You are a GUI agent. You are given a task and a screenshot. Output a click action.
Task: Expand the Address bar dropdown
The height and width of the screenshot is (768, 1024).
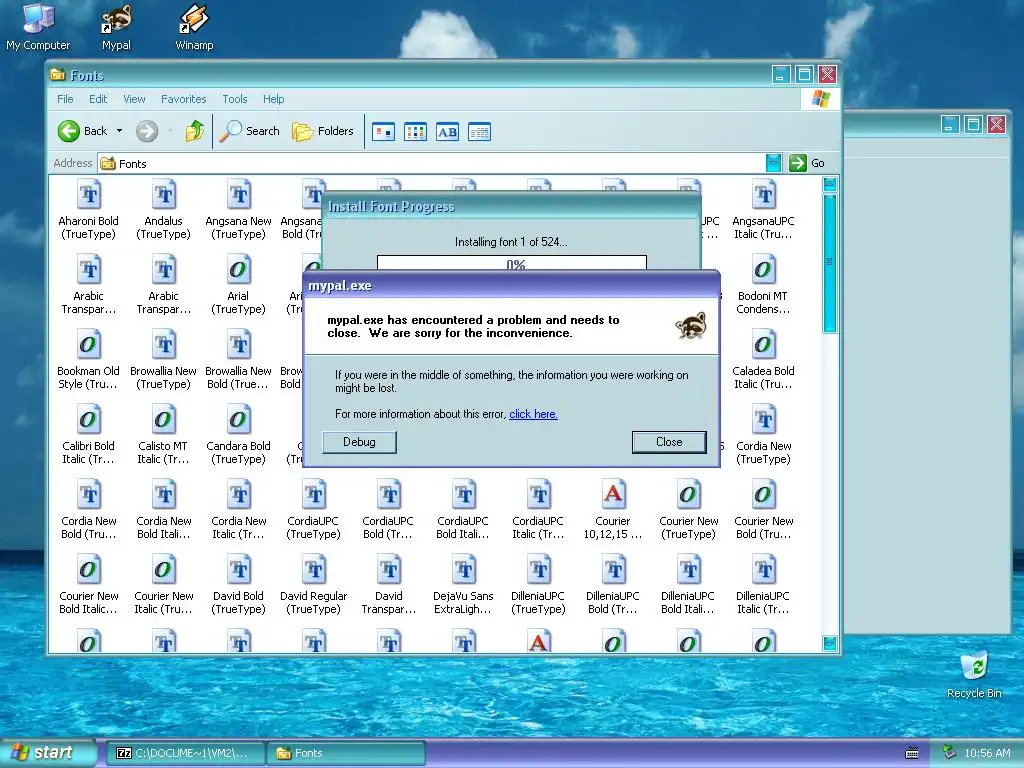coord(773,163)
